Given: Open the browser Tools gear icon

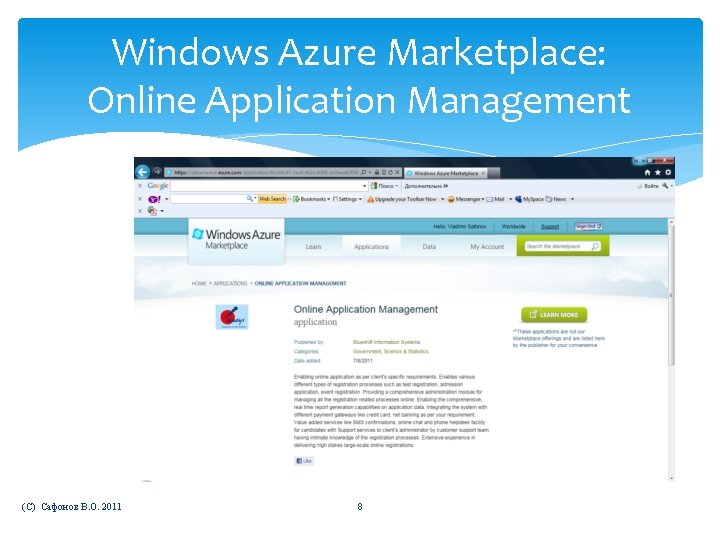Looking at the screenshot, I should pos(668,173).
